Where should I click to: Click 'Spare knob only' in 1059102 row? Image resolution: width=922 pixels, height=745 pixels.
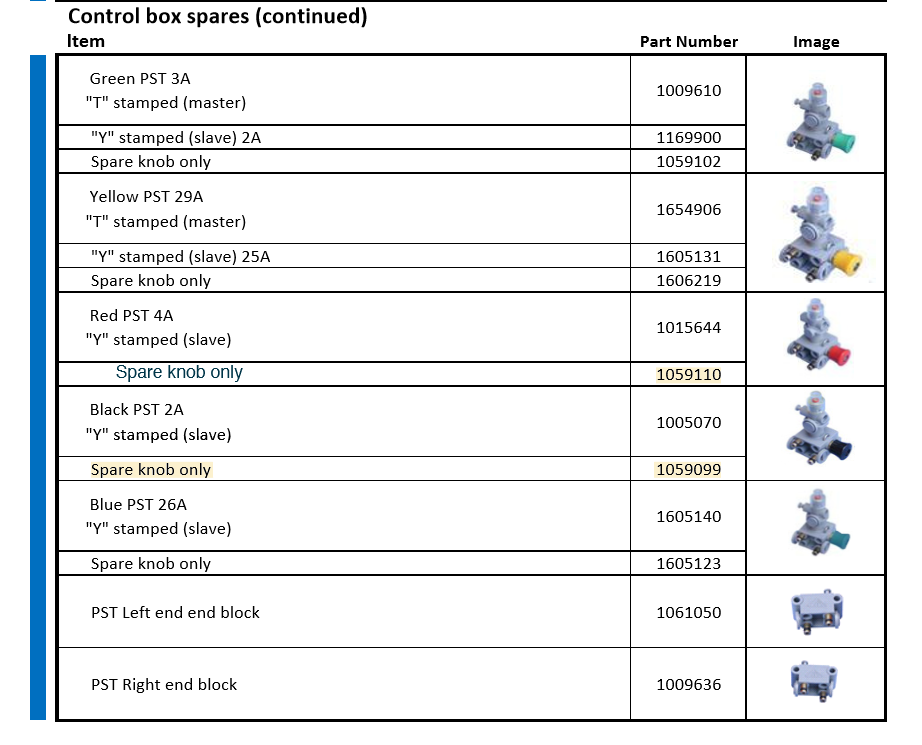click(151, 162)
